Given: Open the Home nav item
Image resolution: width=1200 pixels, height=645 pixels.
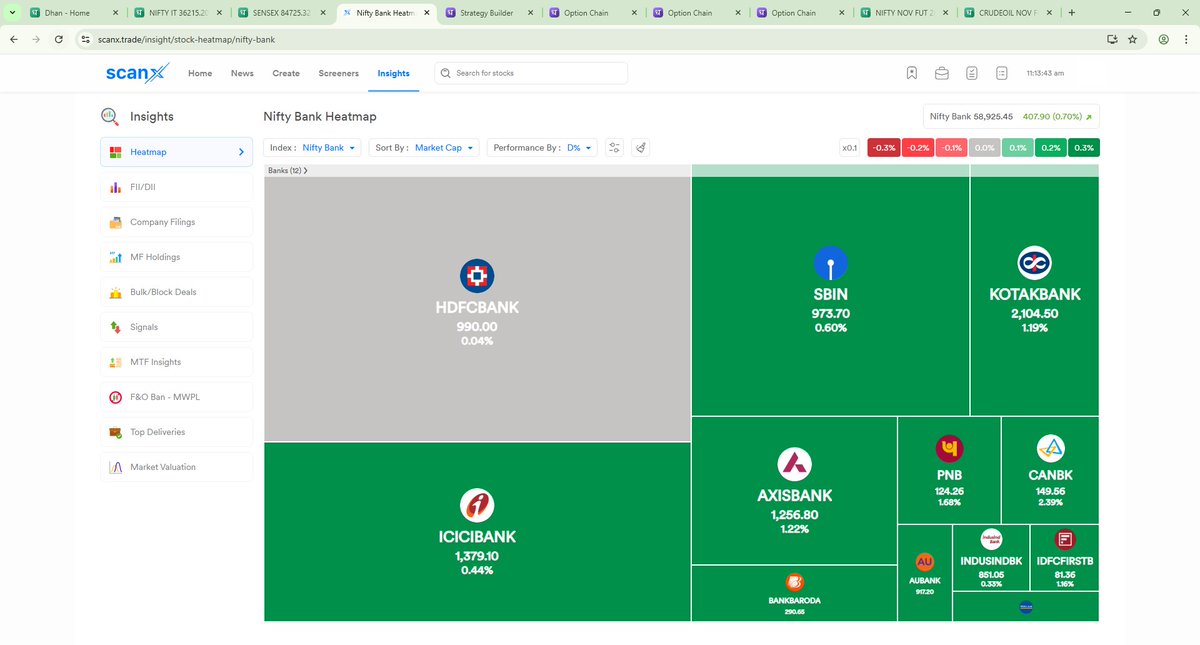Looking at the screenshot, I should [x=200, y=73].
